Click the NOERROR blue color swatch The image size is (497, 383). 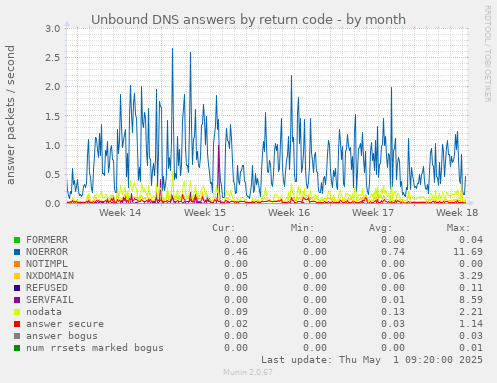click(x=17, y=252)
